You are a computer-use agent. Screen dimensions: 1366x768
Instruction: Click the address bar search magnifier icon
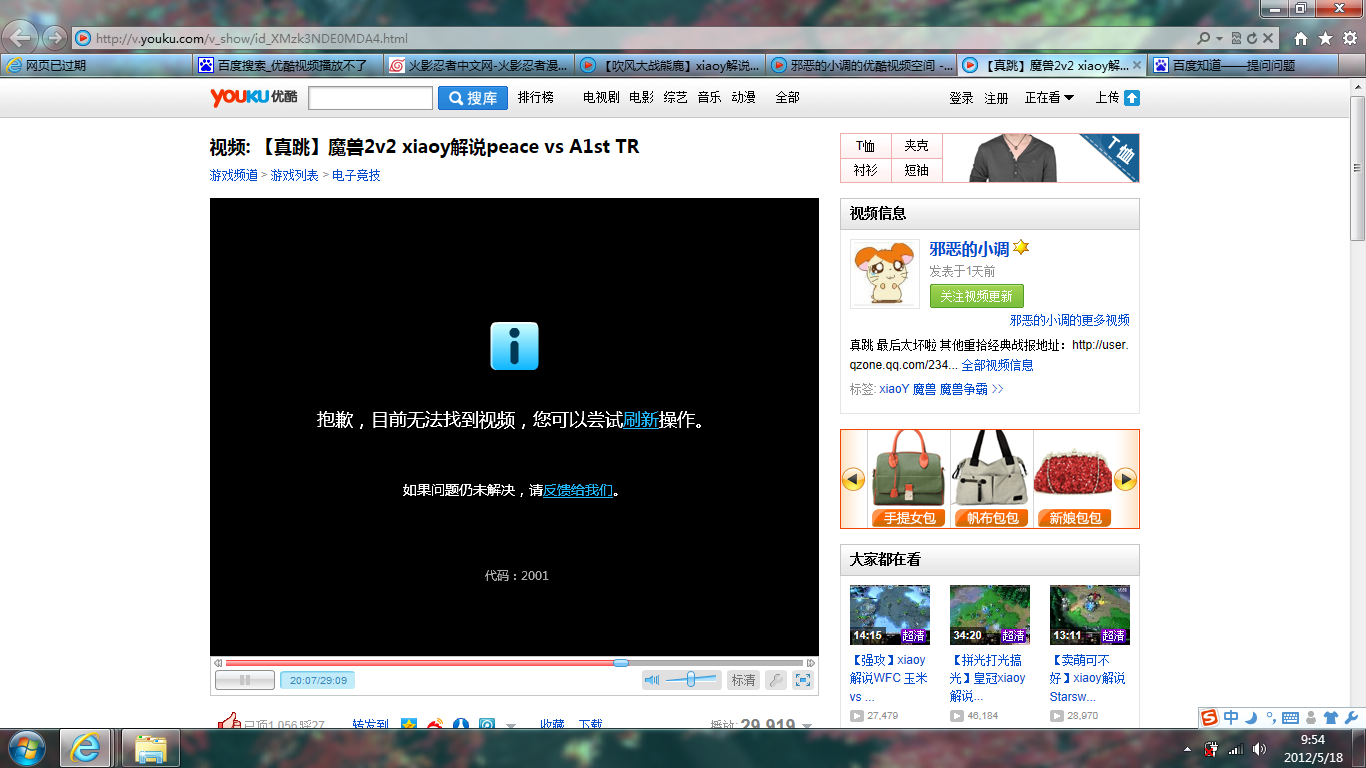click(1204, 38)
